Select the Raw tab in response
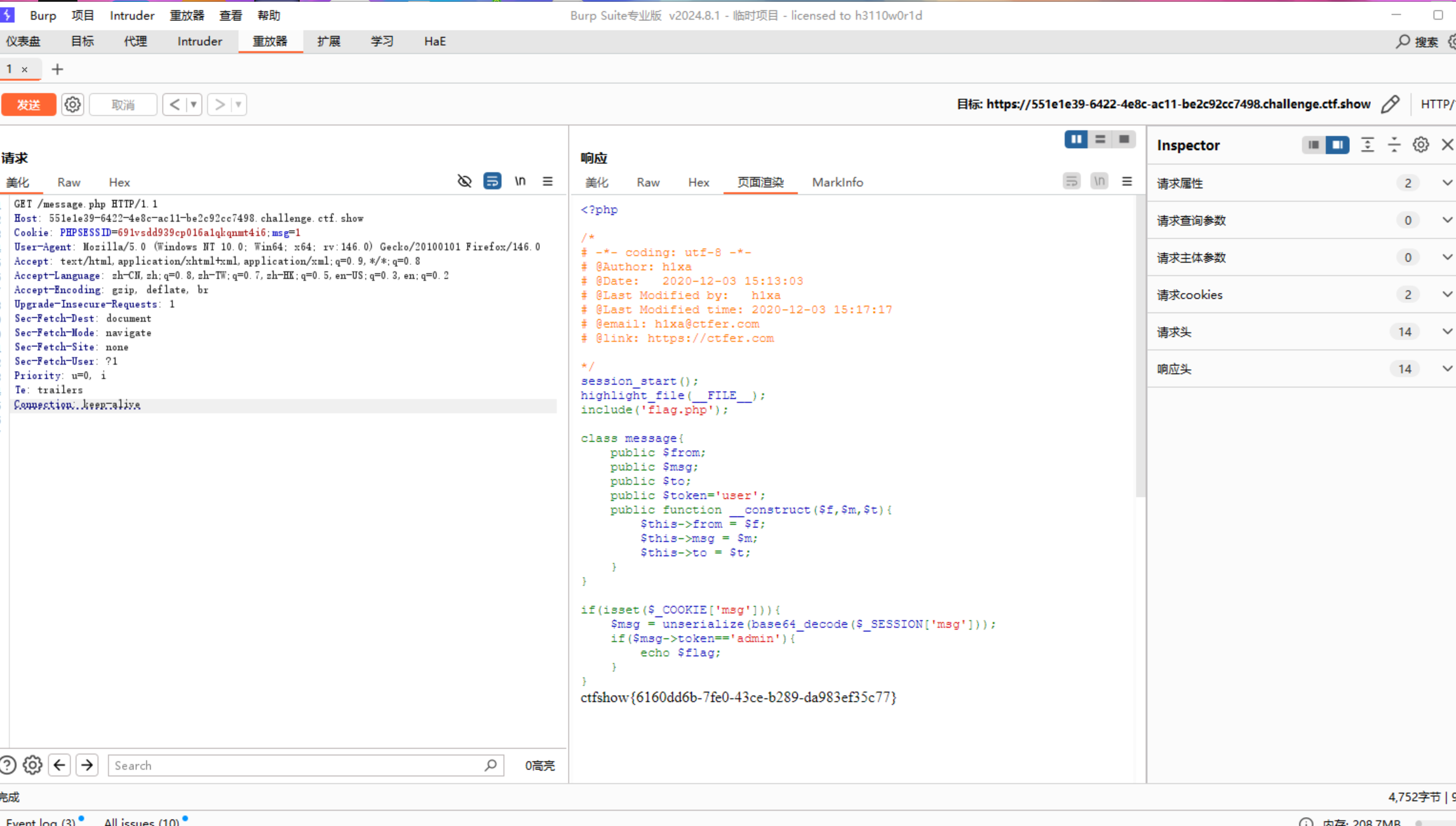 pos(648,182)
